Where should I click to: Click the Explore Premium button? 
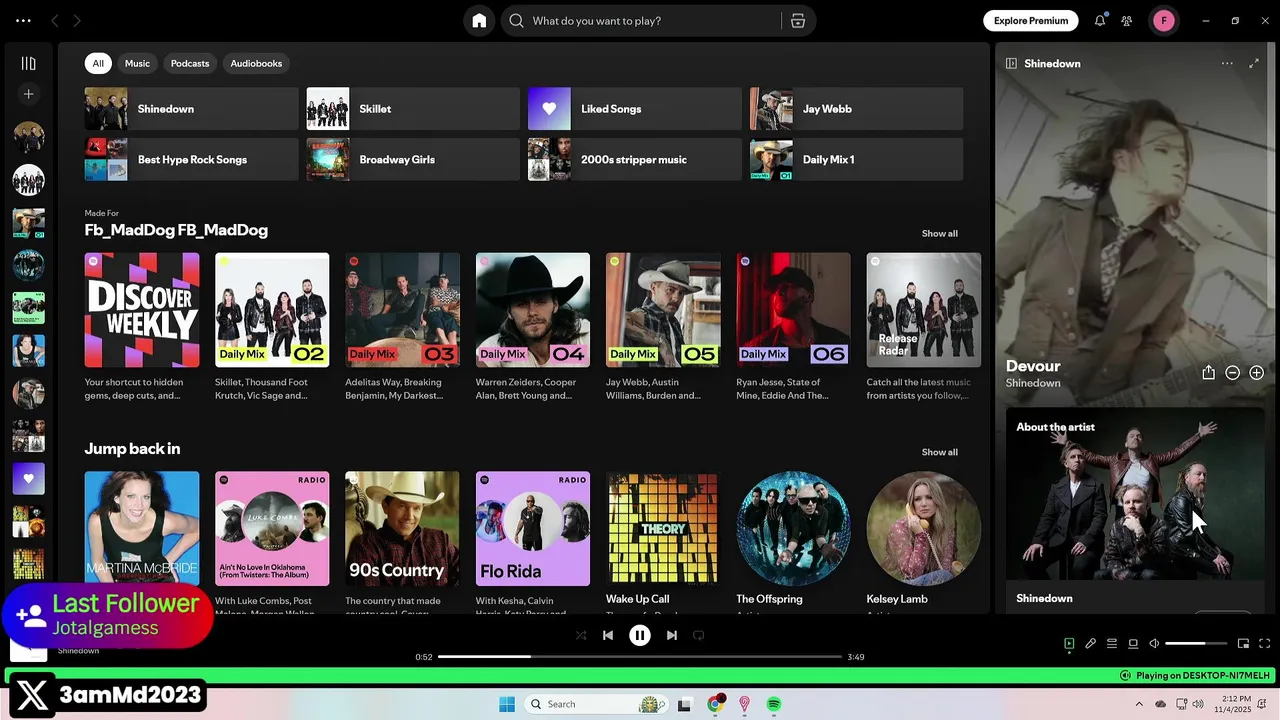tap(1031, 21)
